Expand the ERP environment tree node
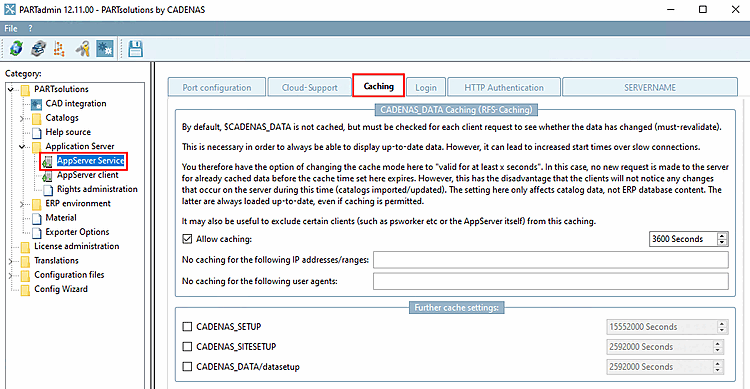Viewport: 750px width, 389px height. click(x=22, y=204)
